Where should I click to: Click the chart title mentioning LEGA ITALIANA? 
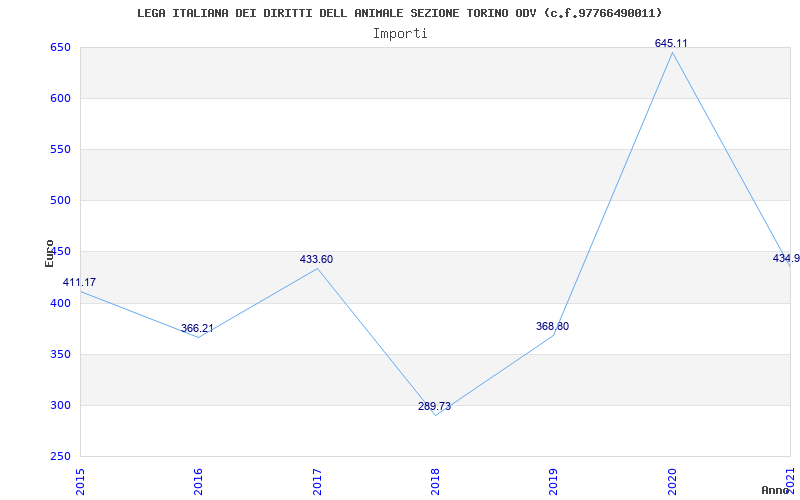tap(399, 13)
